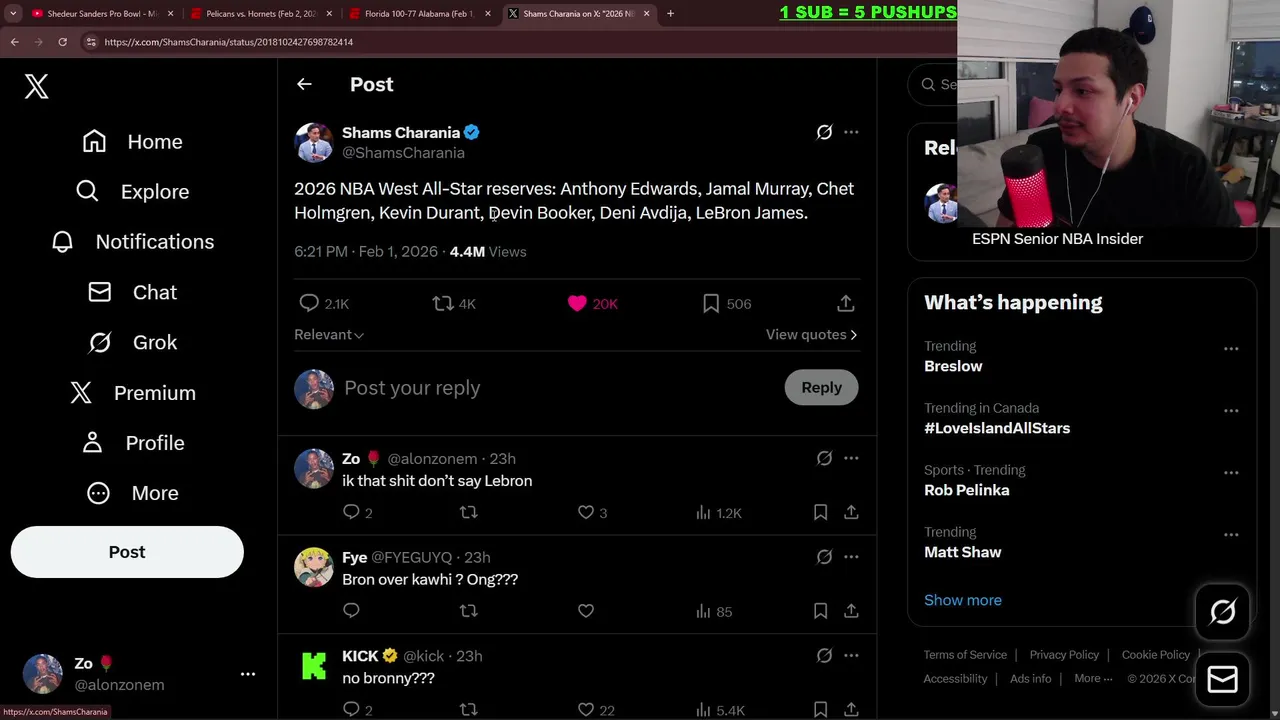1280x720 pixels.
Task: Open Shams Charania profile avatar
Action: click(x=314, y=142)
